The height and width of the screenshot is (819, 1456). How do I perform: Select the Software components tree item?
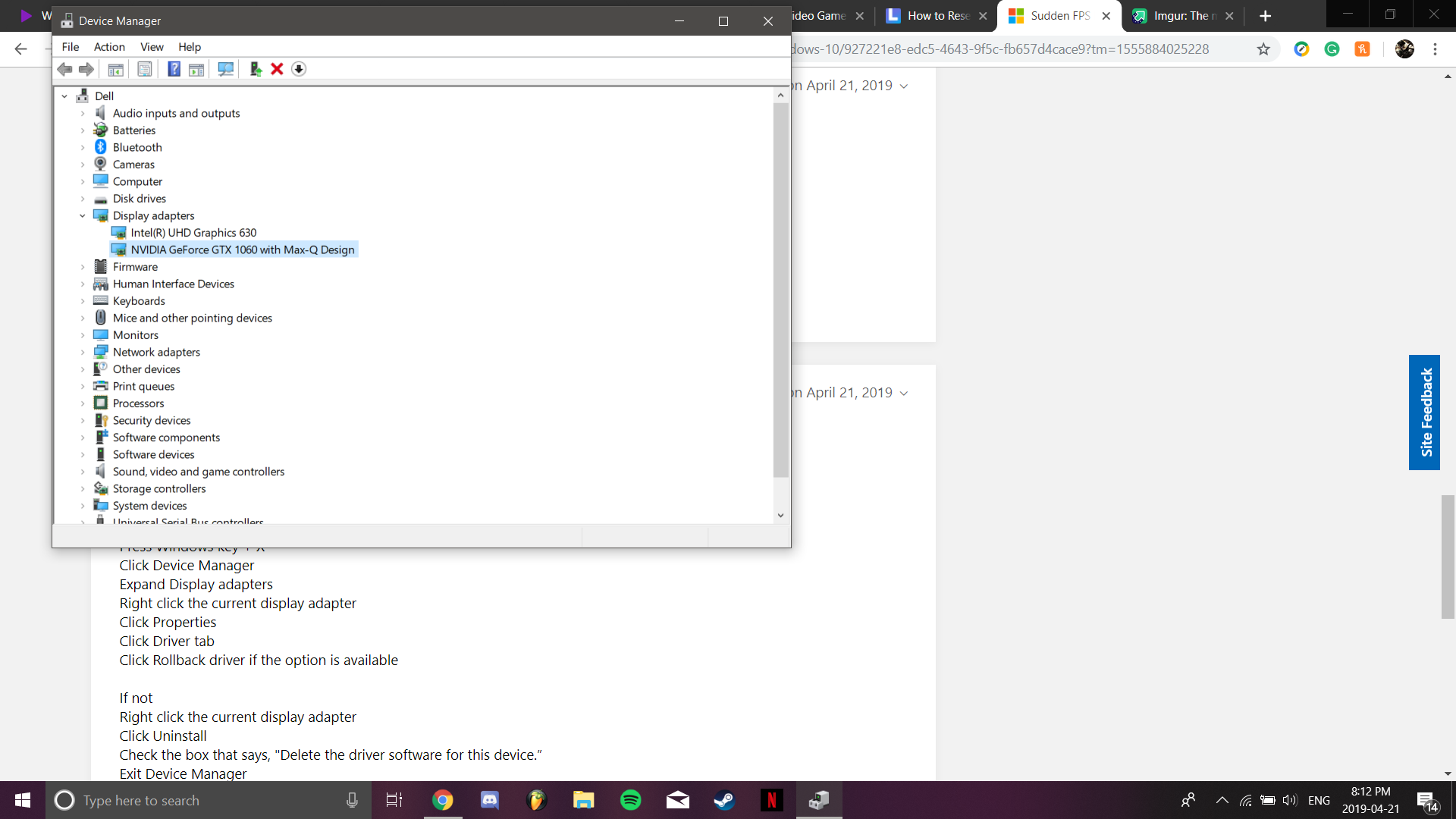coord(166,438)
